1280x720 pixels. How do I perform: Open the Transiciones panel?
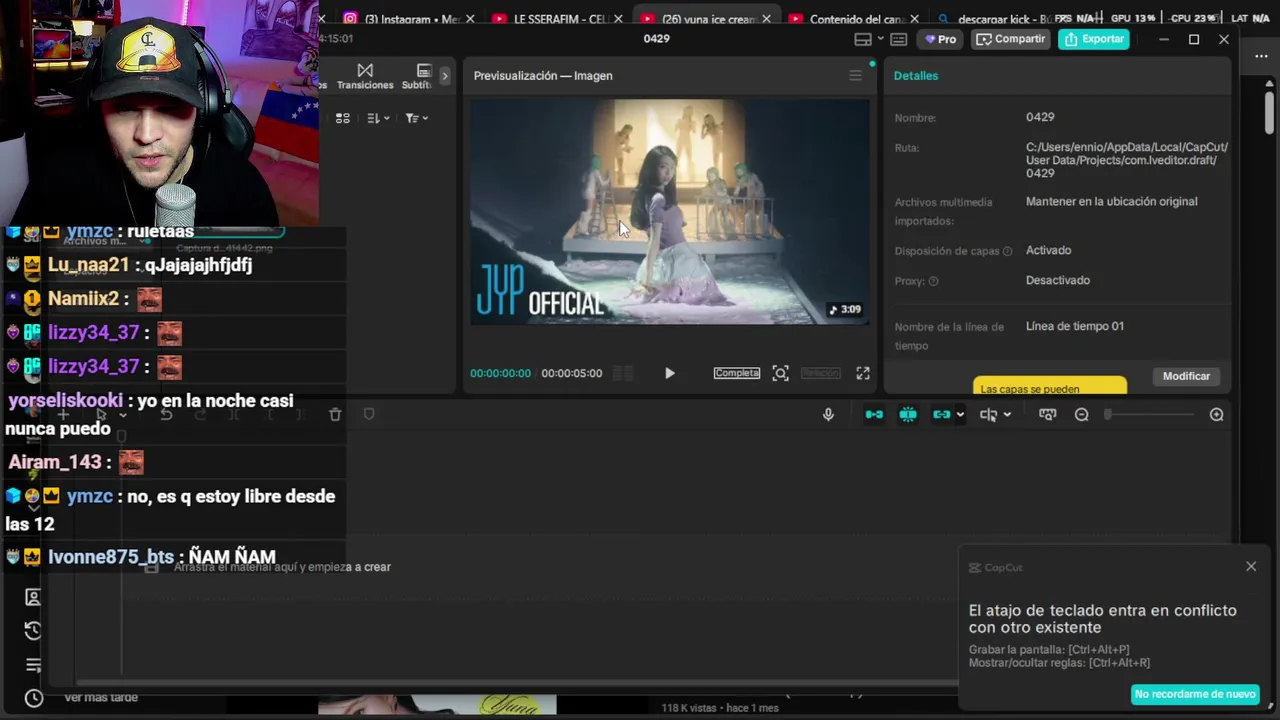pyautogui.click(x=365, y=76)
